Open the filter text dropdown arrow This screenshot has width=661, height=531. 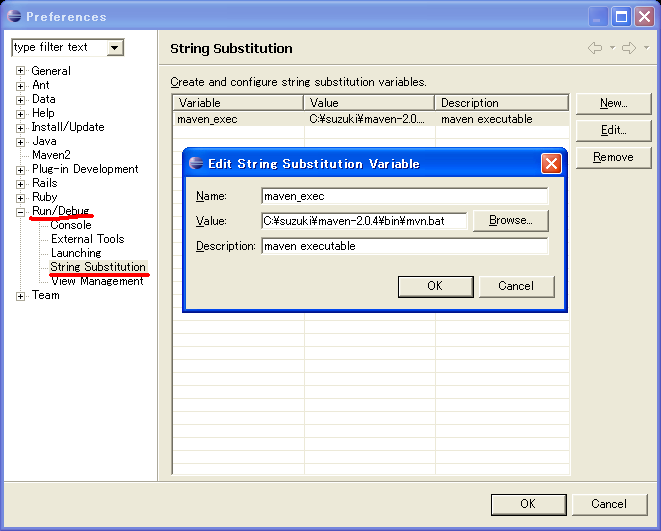click(115, 47)
